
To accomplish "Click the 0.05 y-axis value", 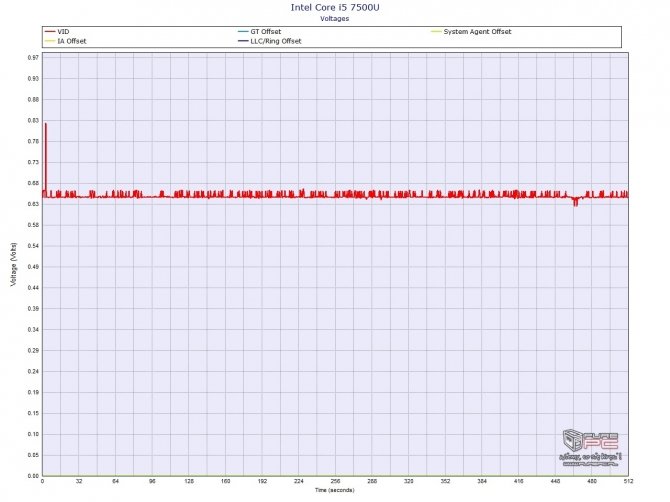I will 33,455.
